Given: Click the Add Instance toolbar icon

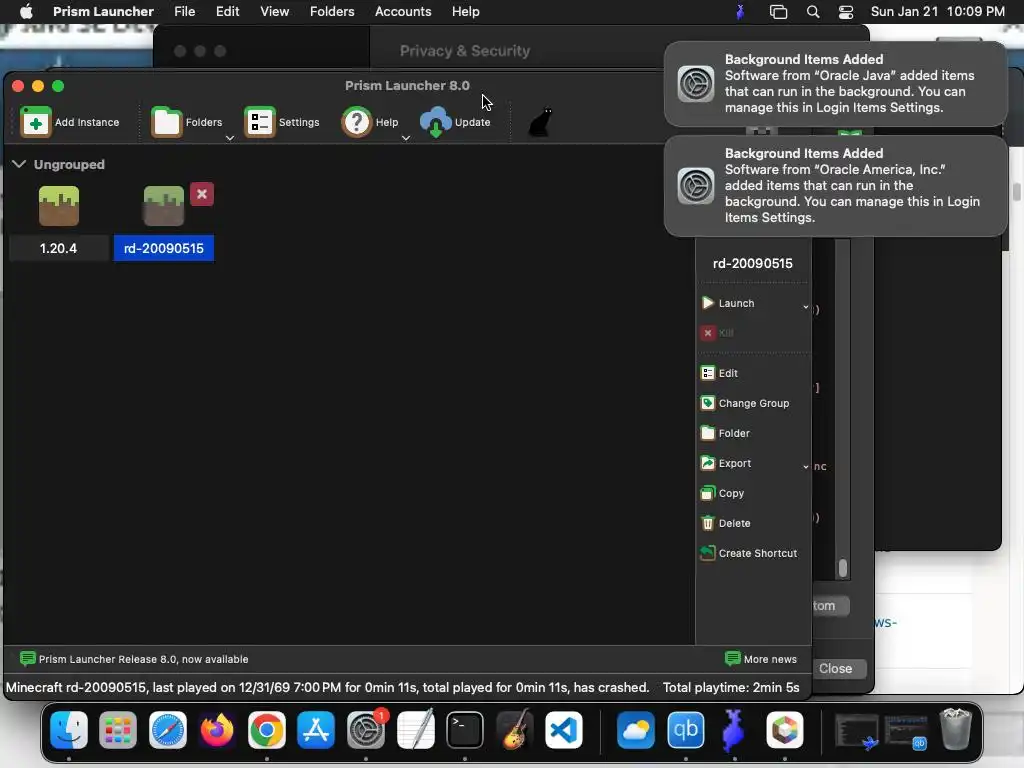Looking at the screenshot, I should [35, 122].
